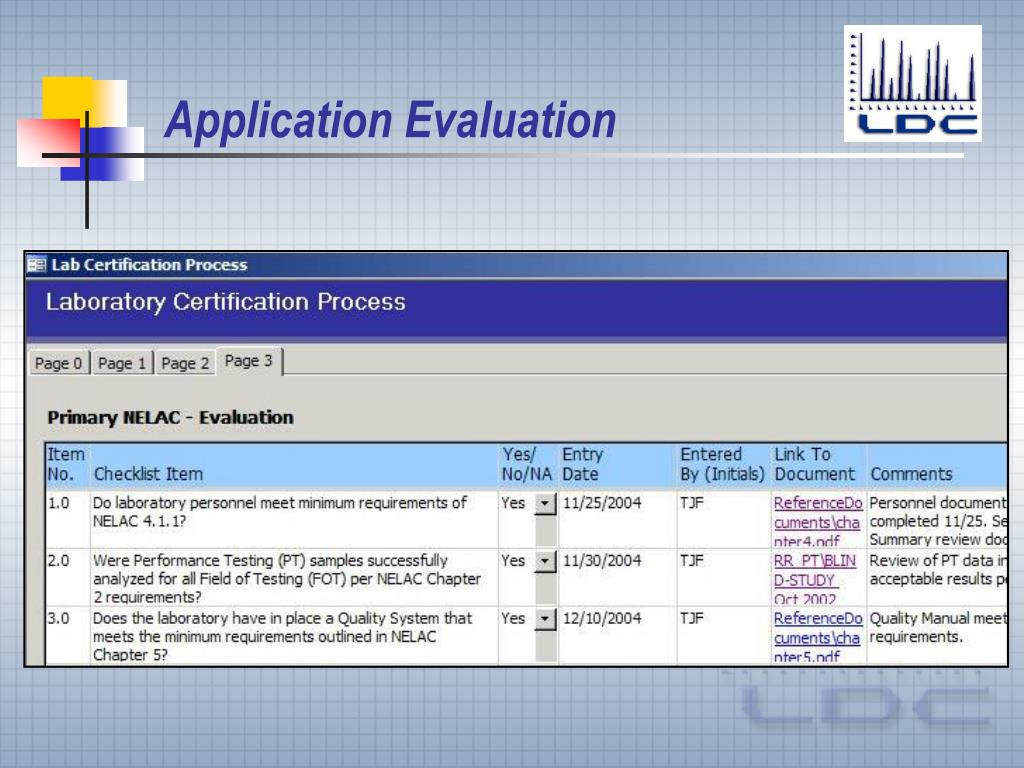Screen dimensions: 1024x768
Task: Click the LDC logo image
Action: (x=912, y=84)
